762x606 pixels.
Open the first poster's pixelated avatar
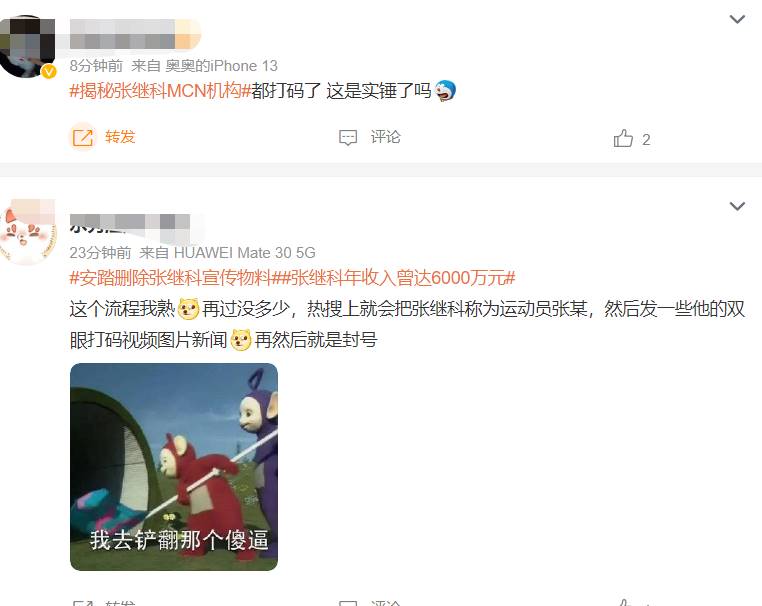(x=27, y=46)
